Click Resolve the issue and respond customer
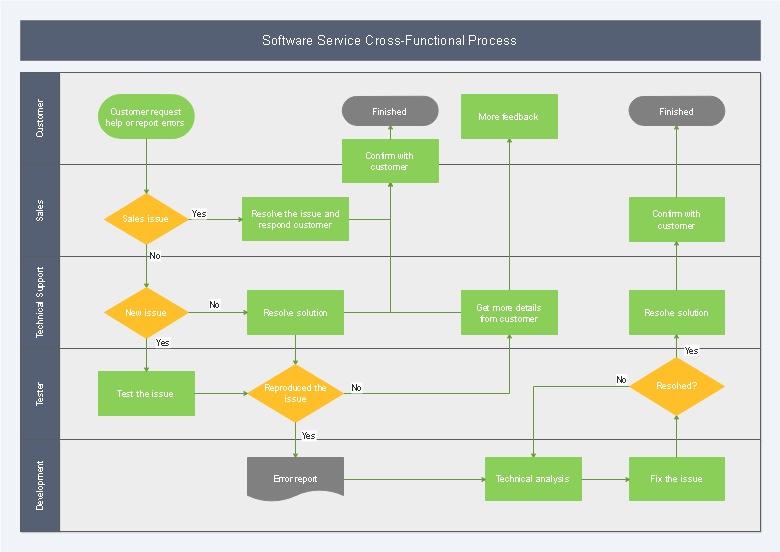 pos(295,219)
